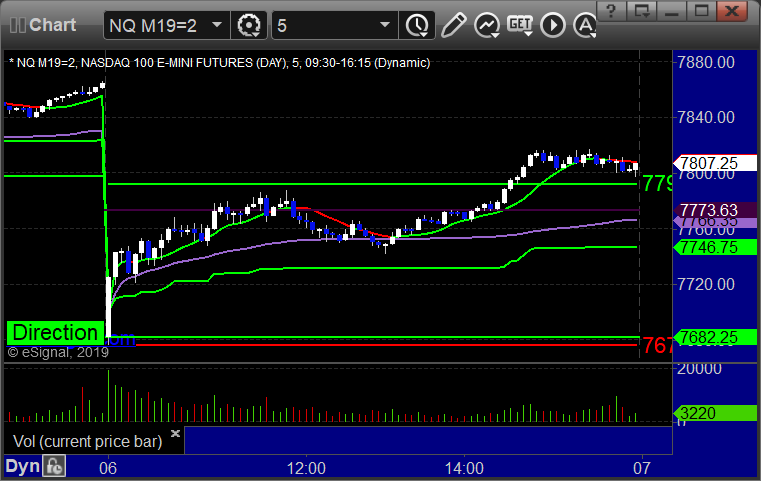Close the Vol current price bar tooltip

(175, 433)
